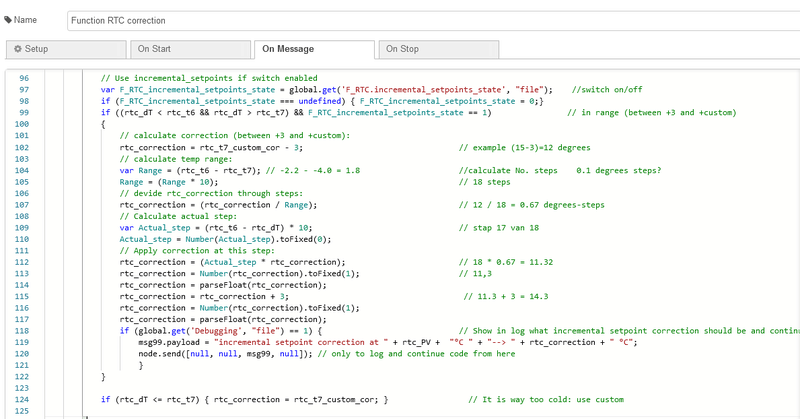This screenshot has width=800, height=419.
Task: Click comment '//switch on/off' on line 97
Action: coord(607,89)
